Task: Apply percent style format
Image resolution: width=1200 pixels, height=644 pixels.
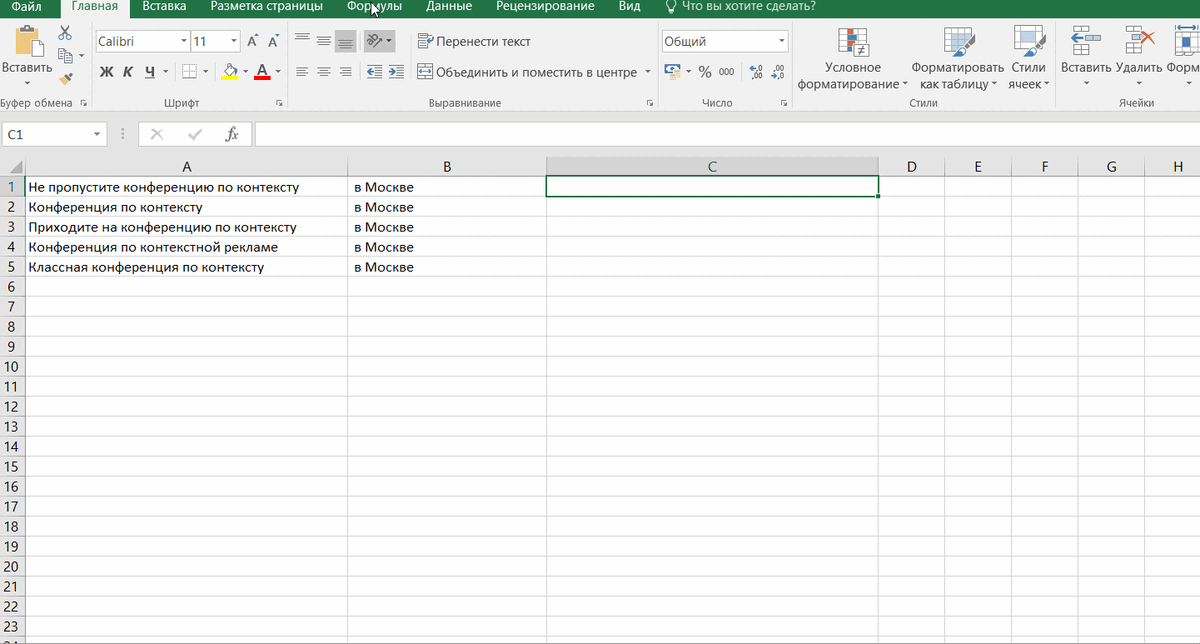Action: pyautogui.click(x=705, y=72)
